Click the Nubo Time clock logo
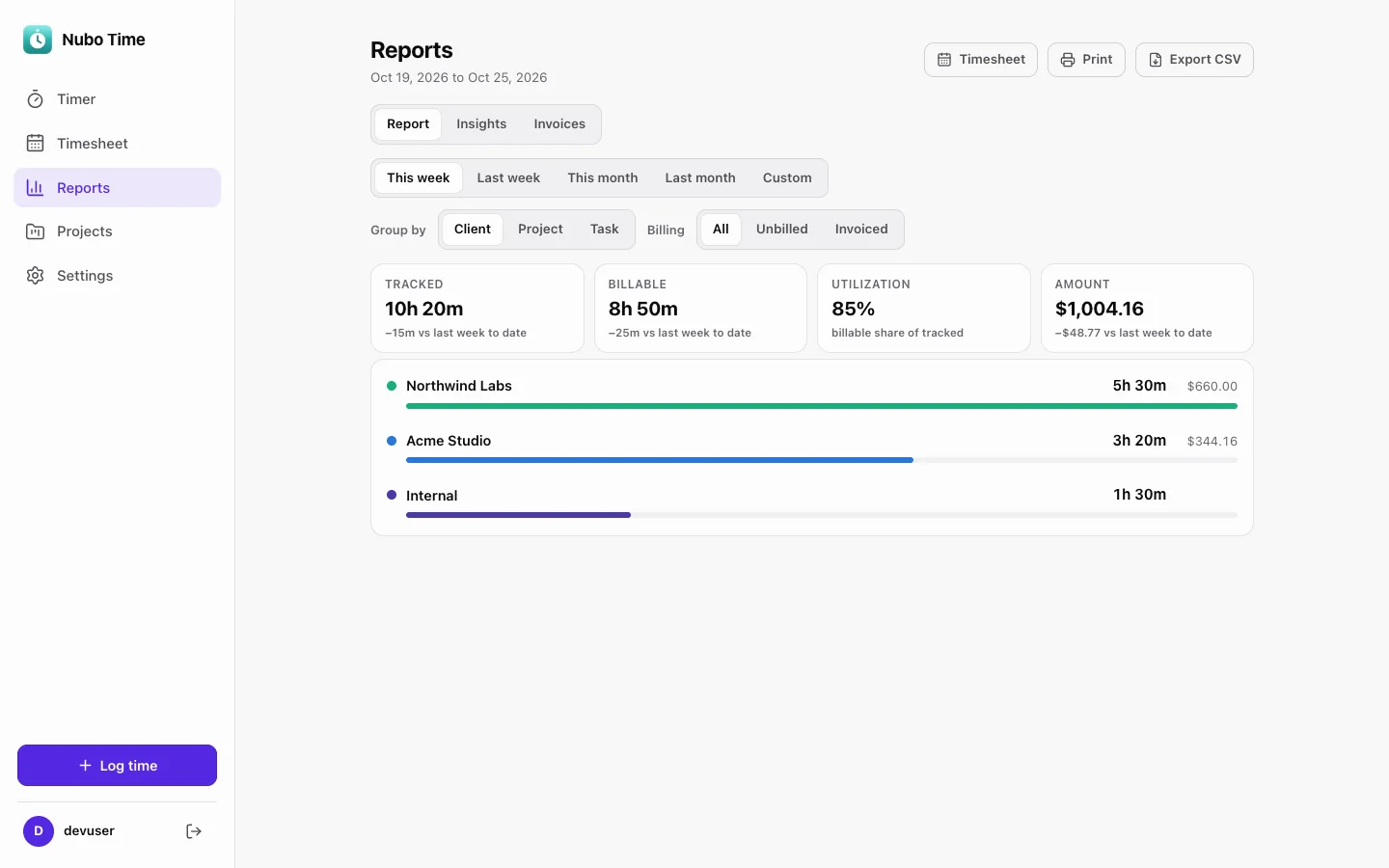Viewport: 1389px width, 868px height. pyautogui.click(x=38, y=40)
